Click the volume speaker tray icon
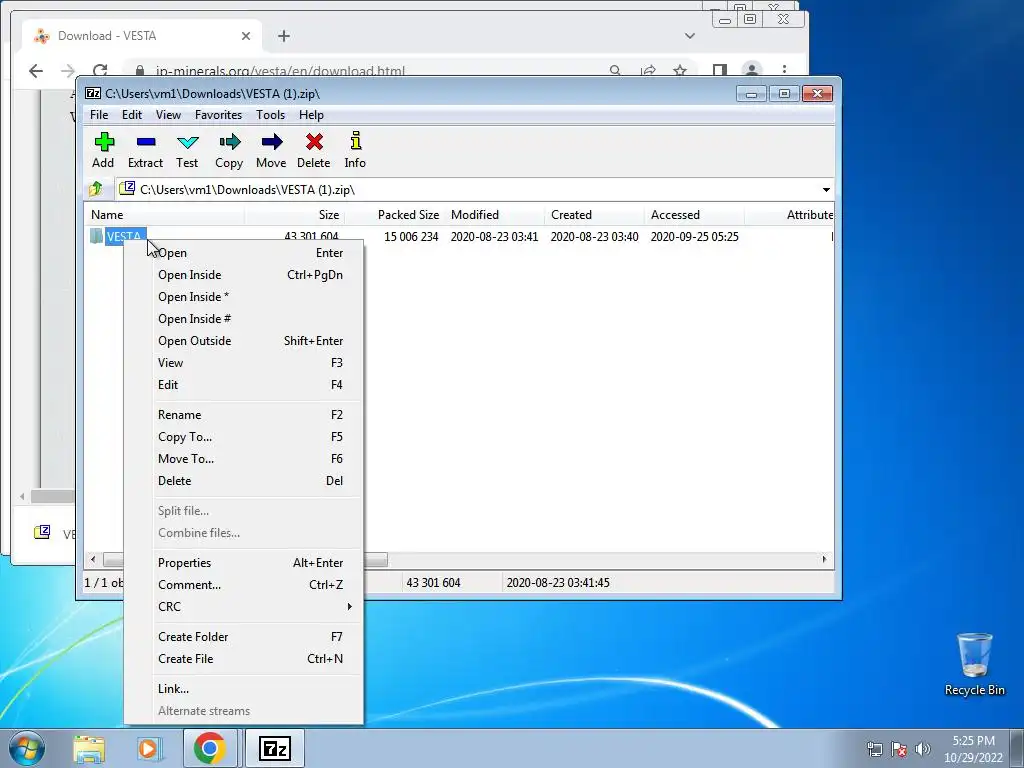1024x768 pixels. click(923, 749)
